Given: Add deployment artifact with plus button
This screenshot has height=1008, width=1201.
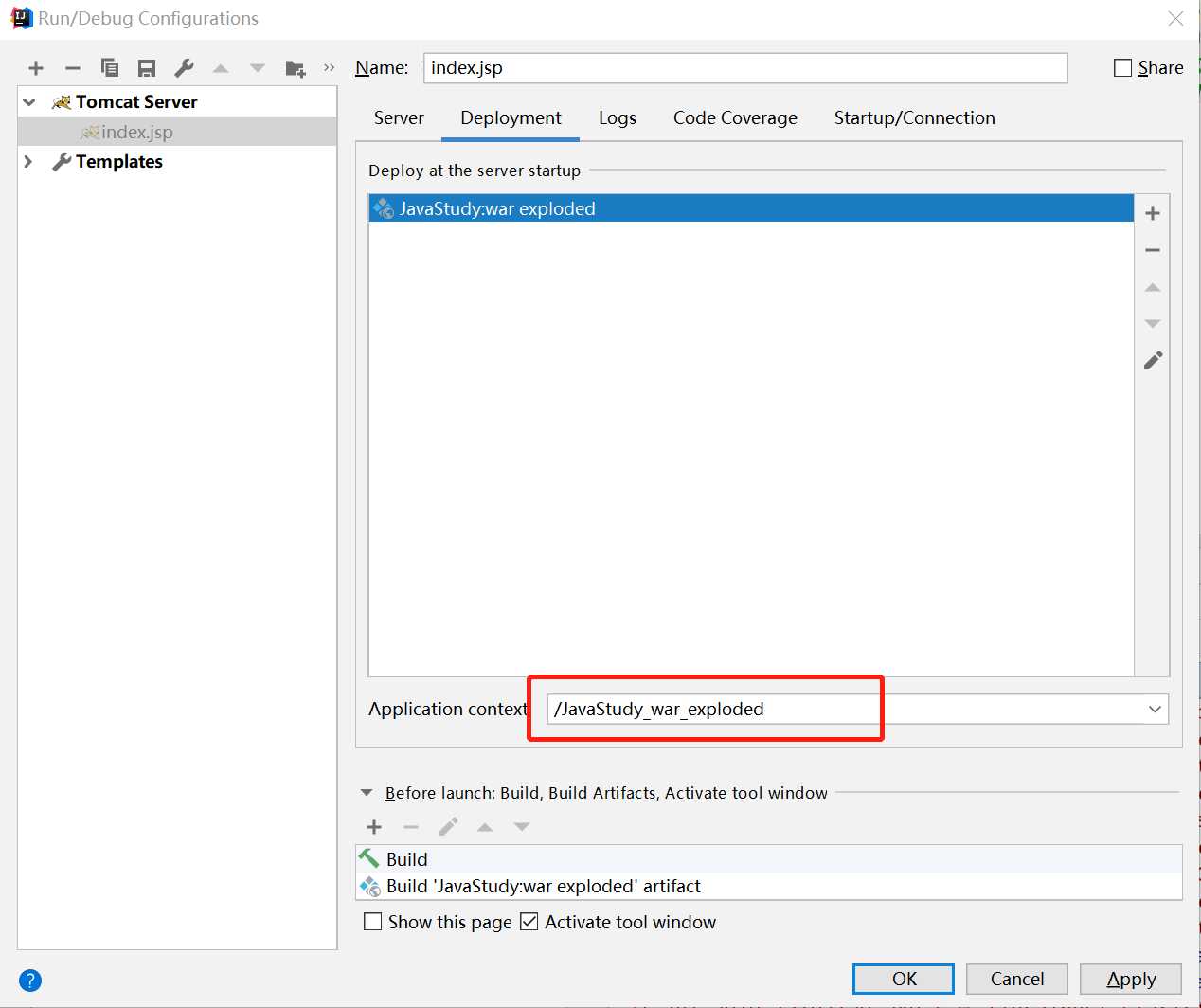Looking at the screenshot, I should 1153,213.
